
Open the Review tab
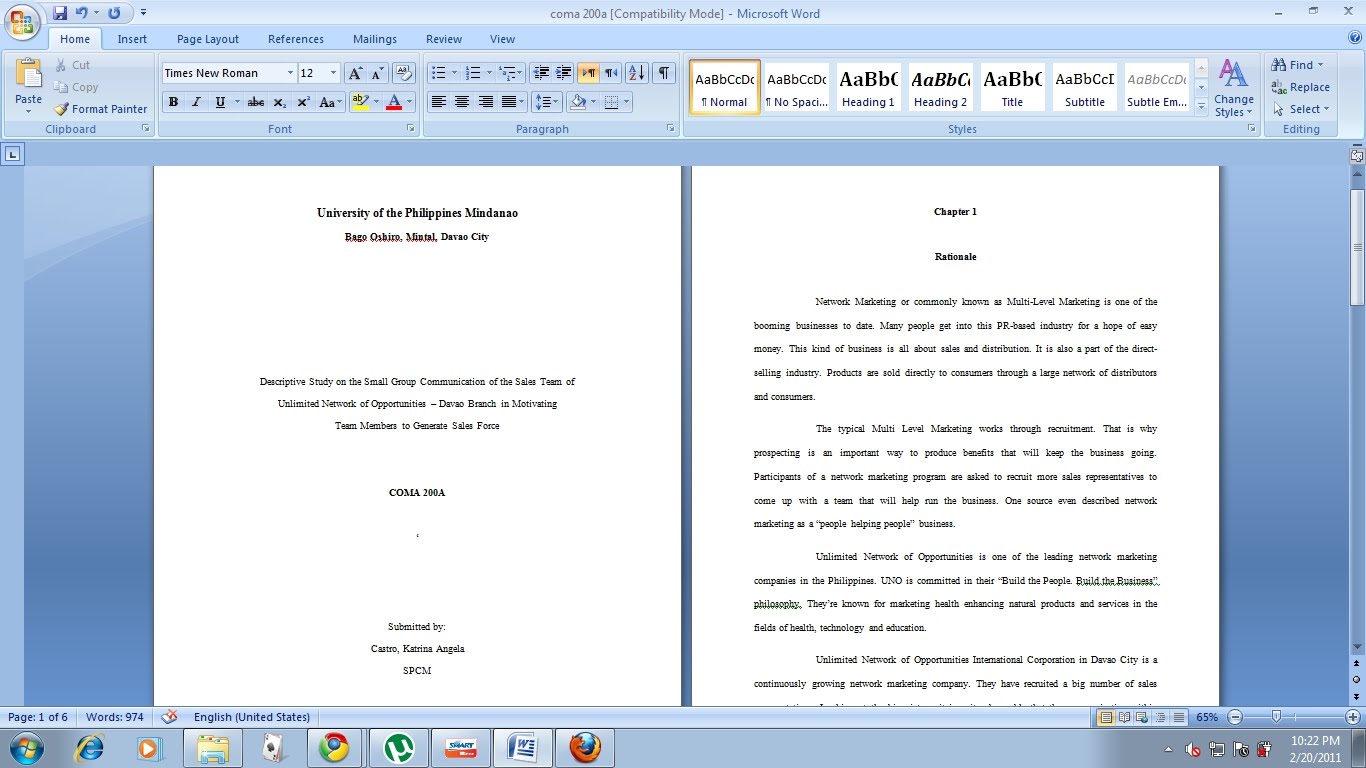444,39
